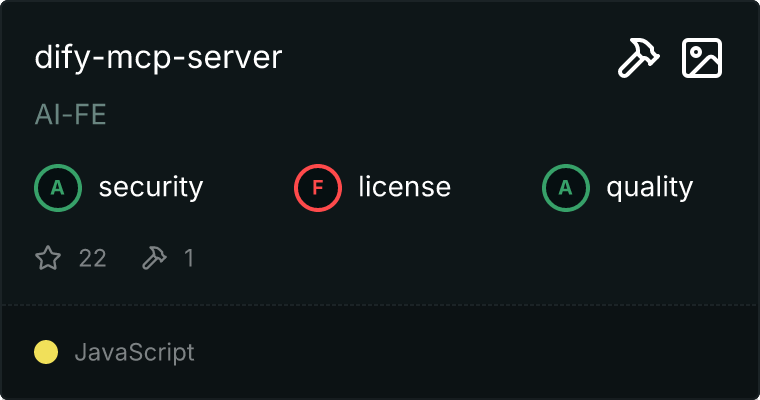Click the image icon in top-right corner
The width and height of the screenshot is (760, 400).
pos(702,59)
